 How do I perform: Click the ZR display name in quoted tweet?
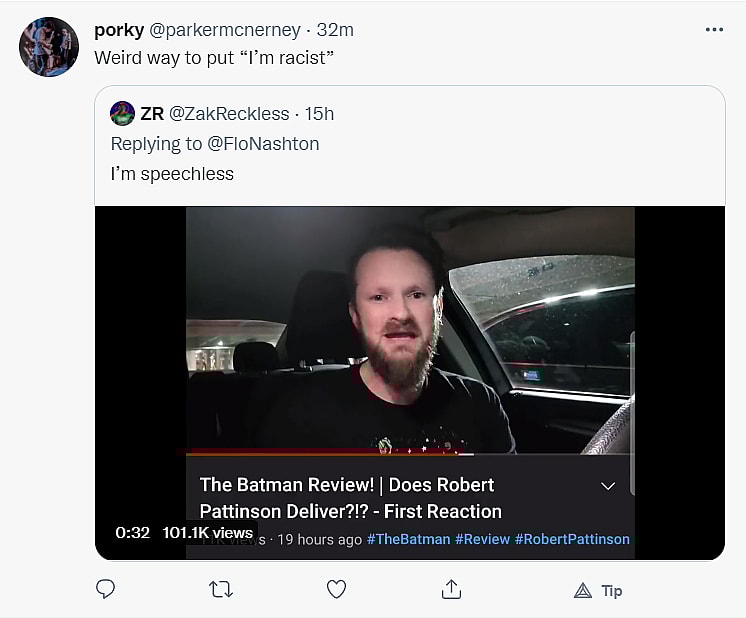point(152,113)
